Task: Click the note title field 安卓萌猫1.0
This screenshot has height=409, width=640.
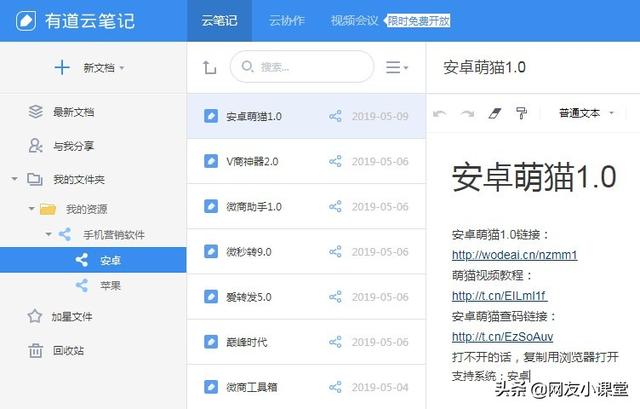Action: 484,67
